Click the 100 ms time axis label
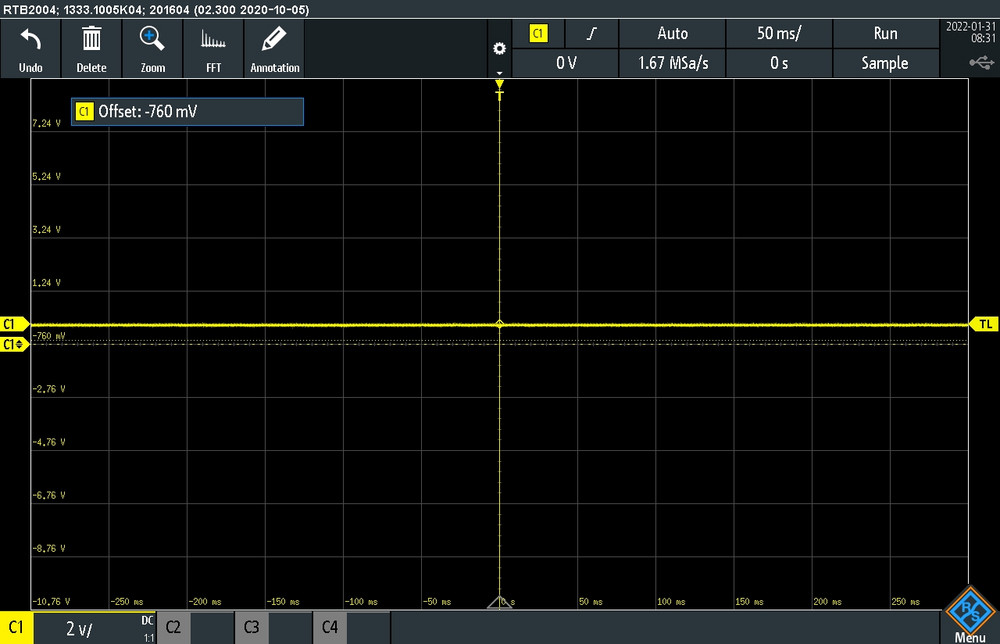Screen dimensions: 1000x644 [672, 601]
